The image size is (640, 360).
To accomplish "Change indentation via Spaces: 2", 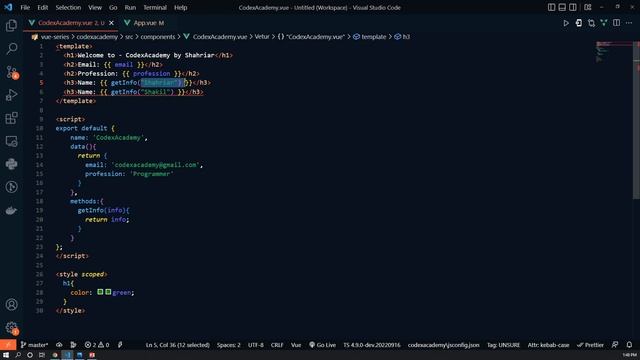I will [229, 345].
